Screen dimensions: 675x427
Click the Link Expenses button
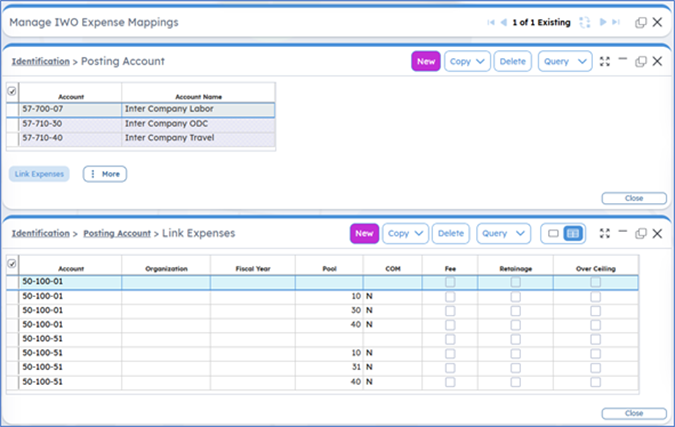click(x=40, y=174)
